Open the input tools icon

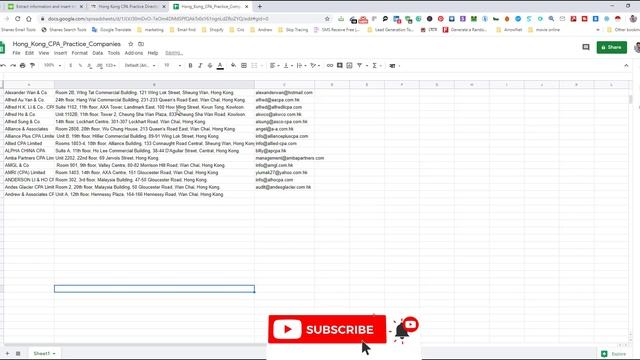392,66
